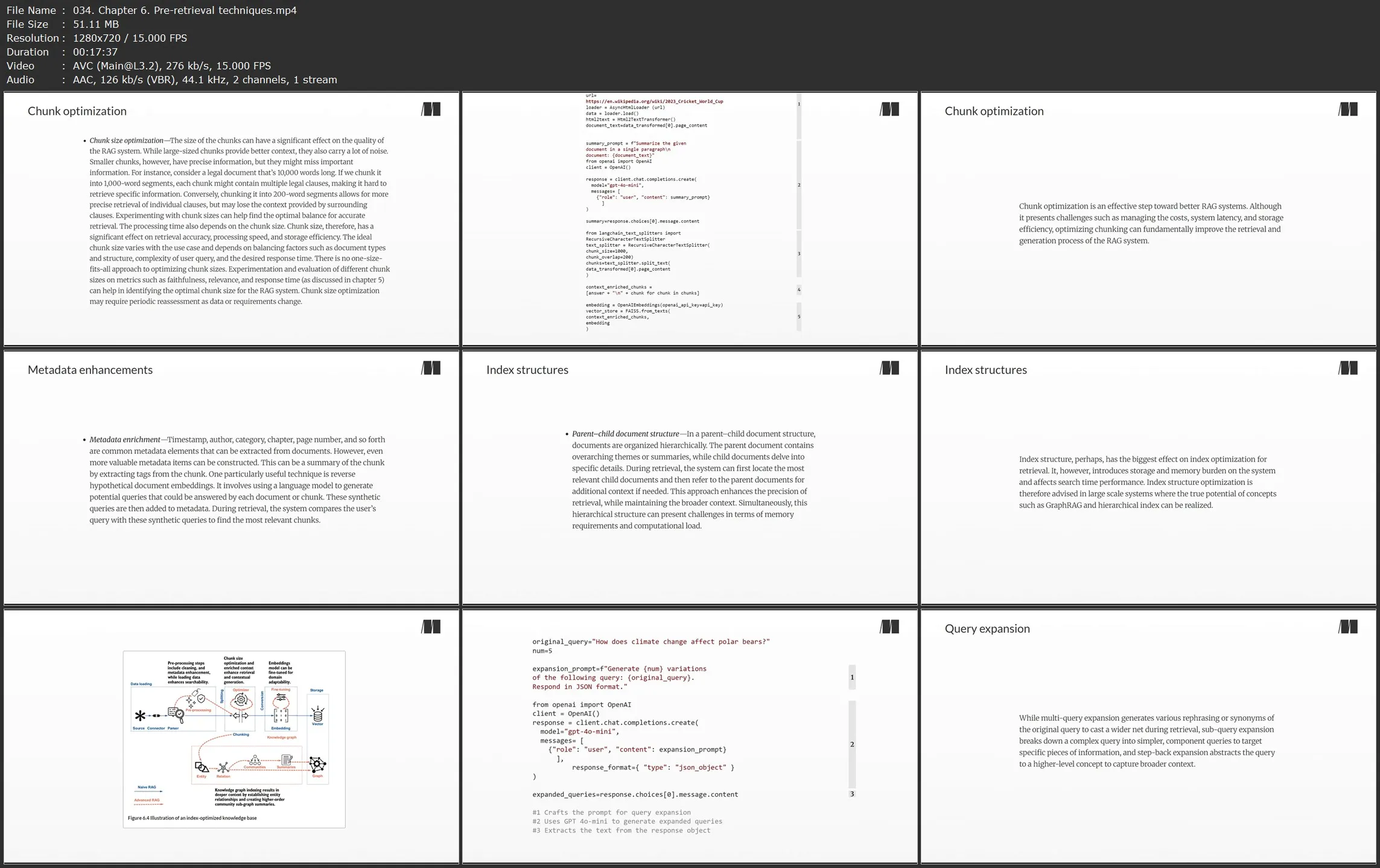Click the Vector storage database icon in Figure 6.4
This screenshot has height=868, width=1380.
(317, 714)
